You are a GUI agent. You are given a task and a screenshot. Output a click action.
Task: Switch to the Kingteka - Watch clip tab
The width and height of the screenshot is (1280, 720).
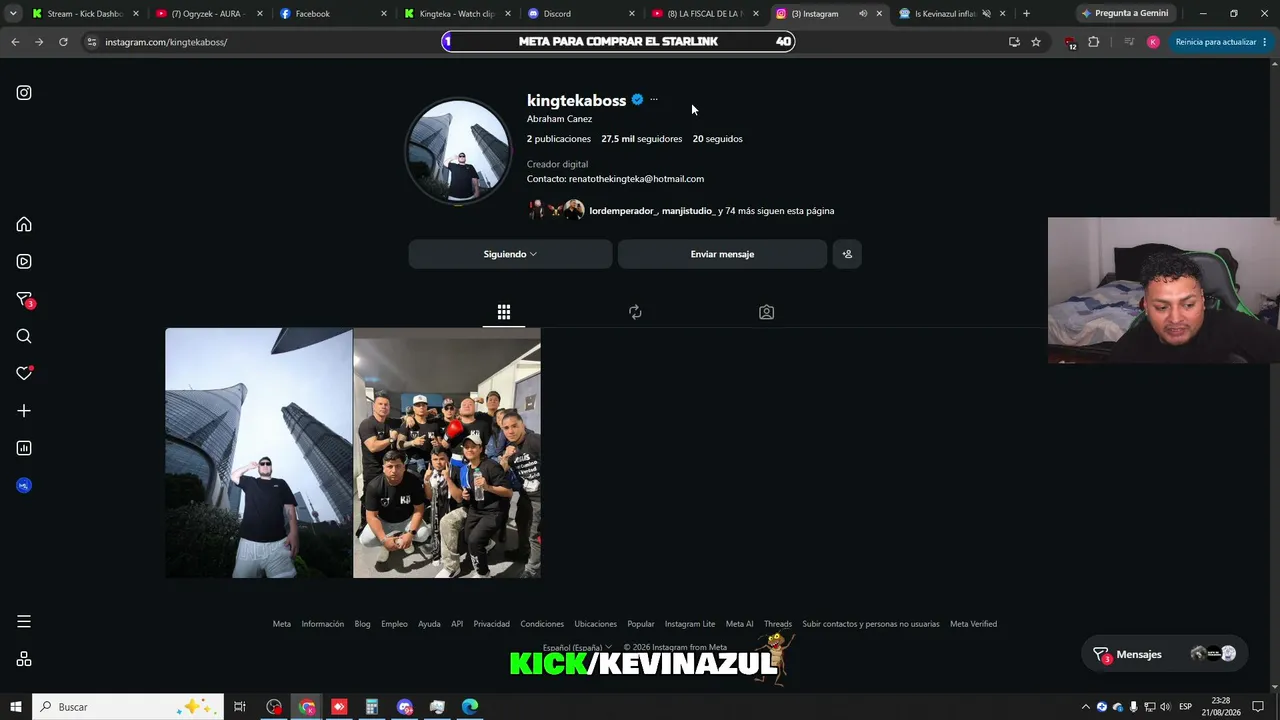coord(458,14)
